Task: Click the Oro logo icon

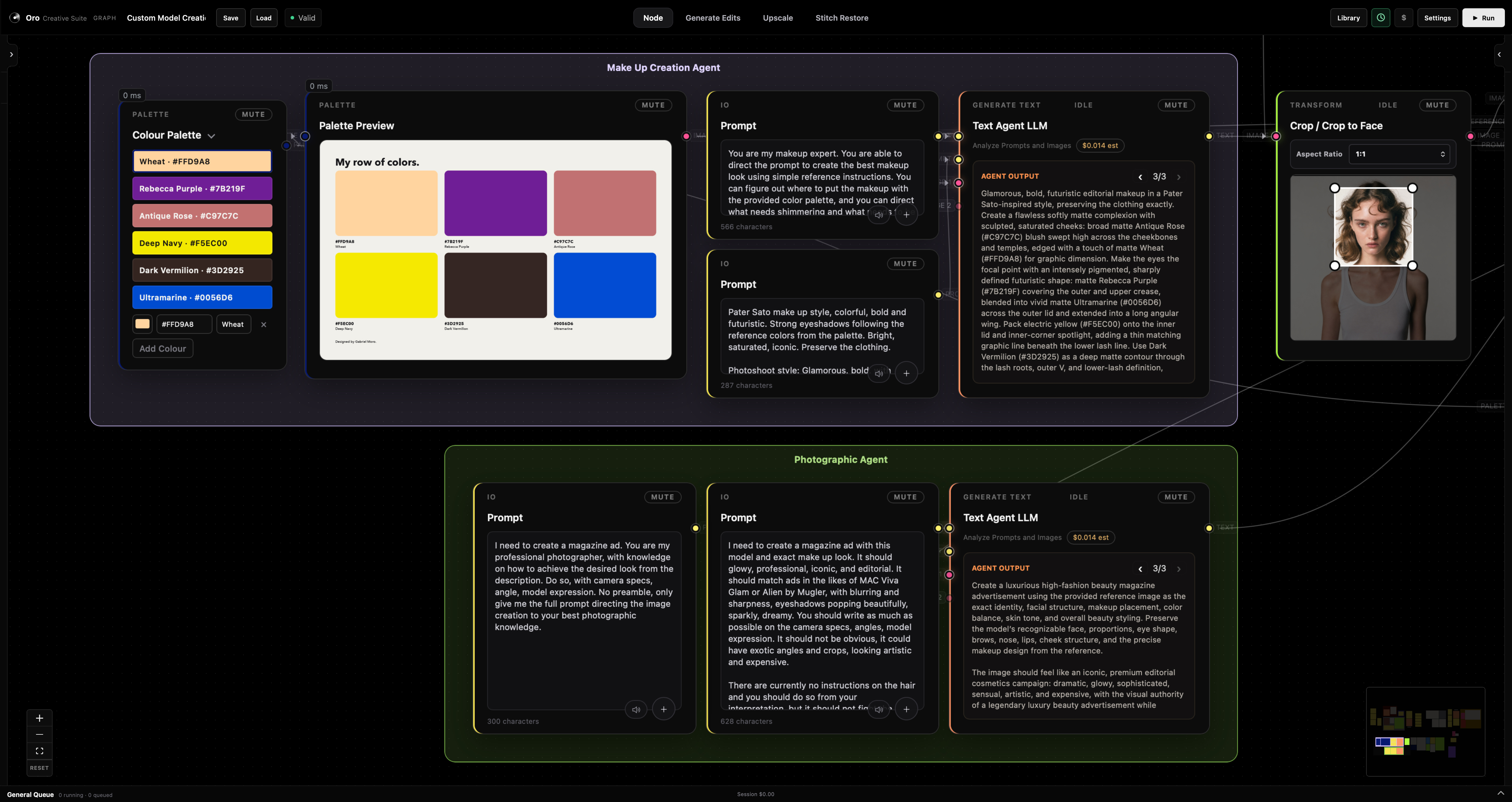Action: point(15,18)
